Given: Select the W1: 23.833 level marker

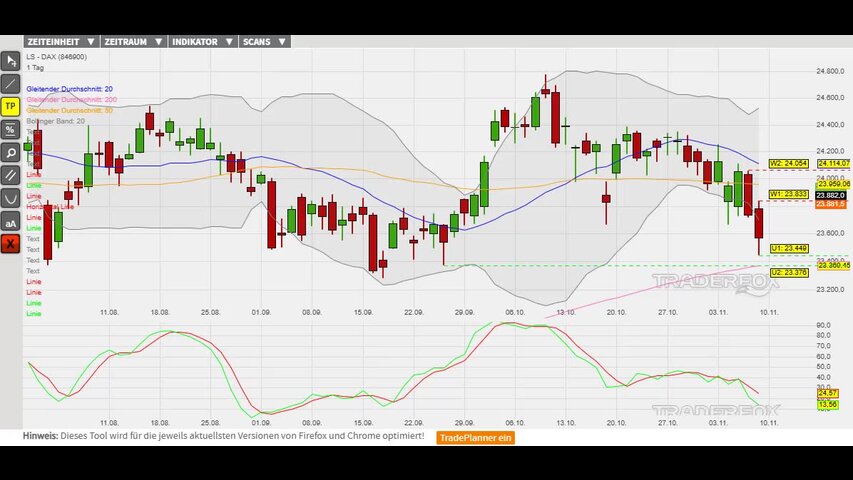Looking at the screenshot, I should (788, 194).
